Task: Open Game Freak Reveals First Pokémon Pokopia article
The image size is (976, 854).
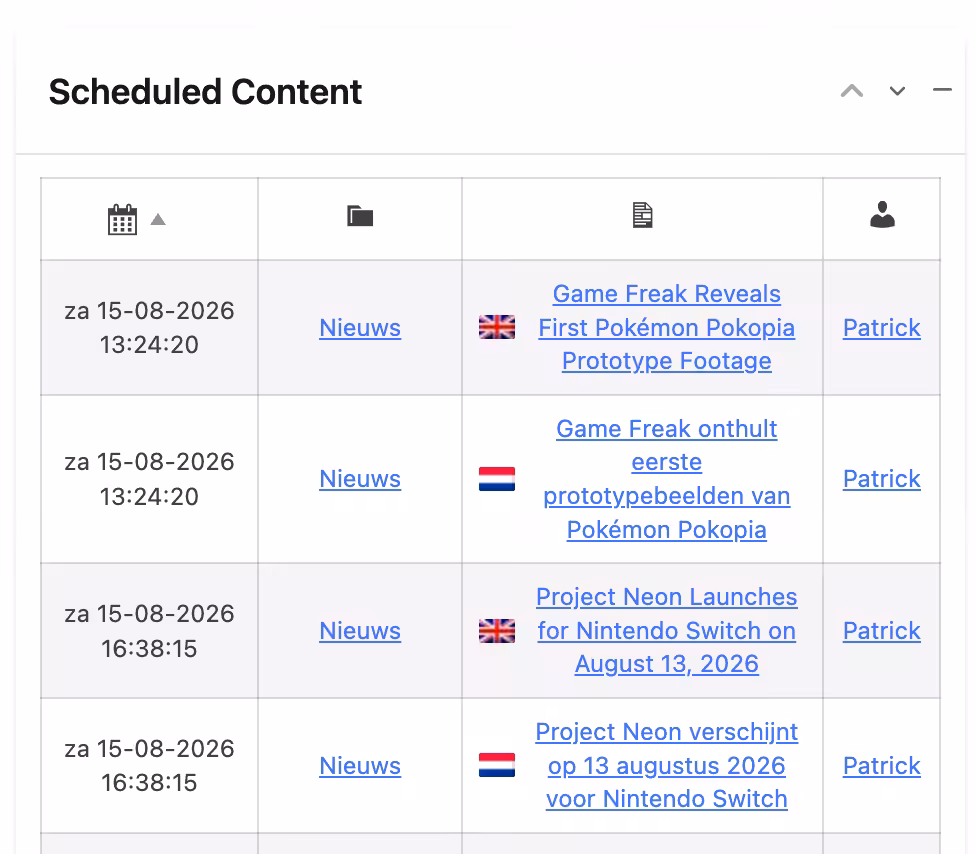Action: click(667, 327)
